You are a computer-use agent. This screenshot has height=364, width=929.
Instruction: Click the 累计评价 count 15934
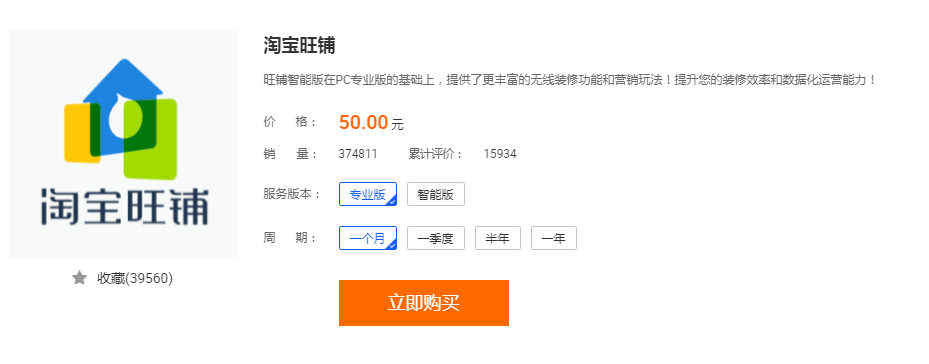coord(499,154)
